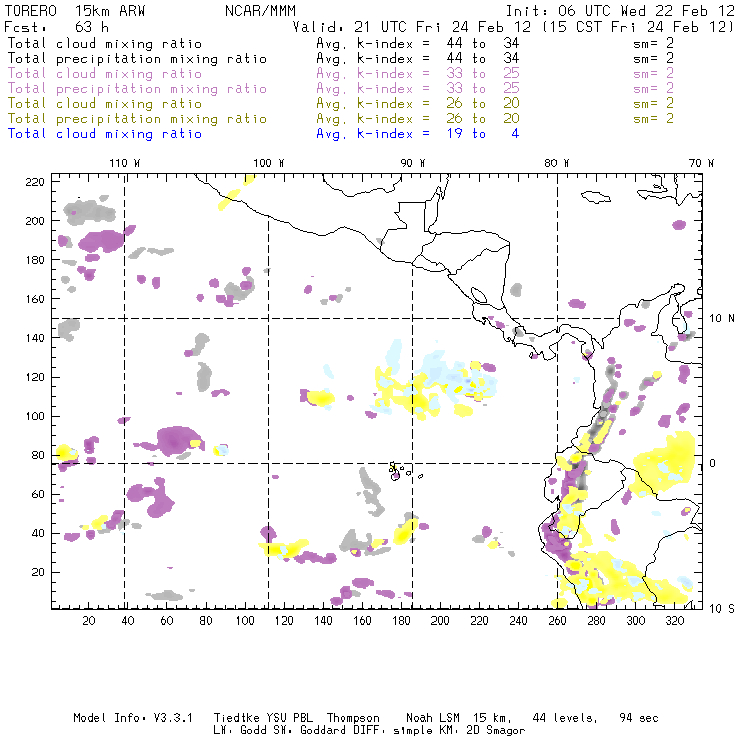The width and height of the screenshot is (740, 740).
Task: Click the '180' vertical axis label
Action: tap(35, 260)
